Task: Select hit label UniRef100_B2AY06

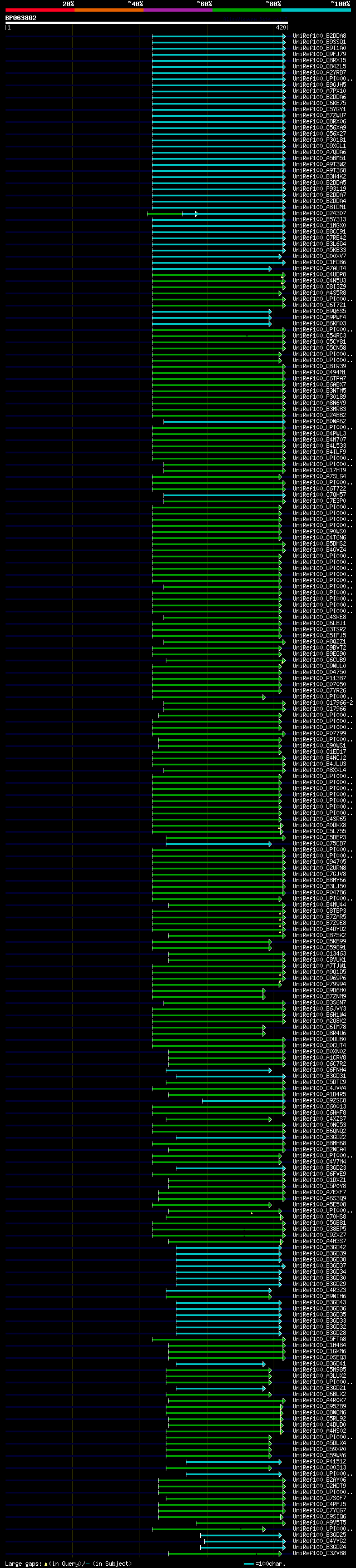Action: (x=319, y=1480)
